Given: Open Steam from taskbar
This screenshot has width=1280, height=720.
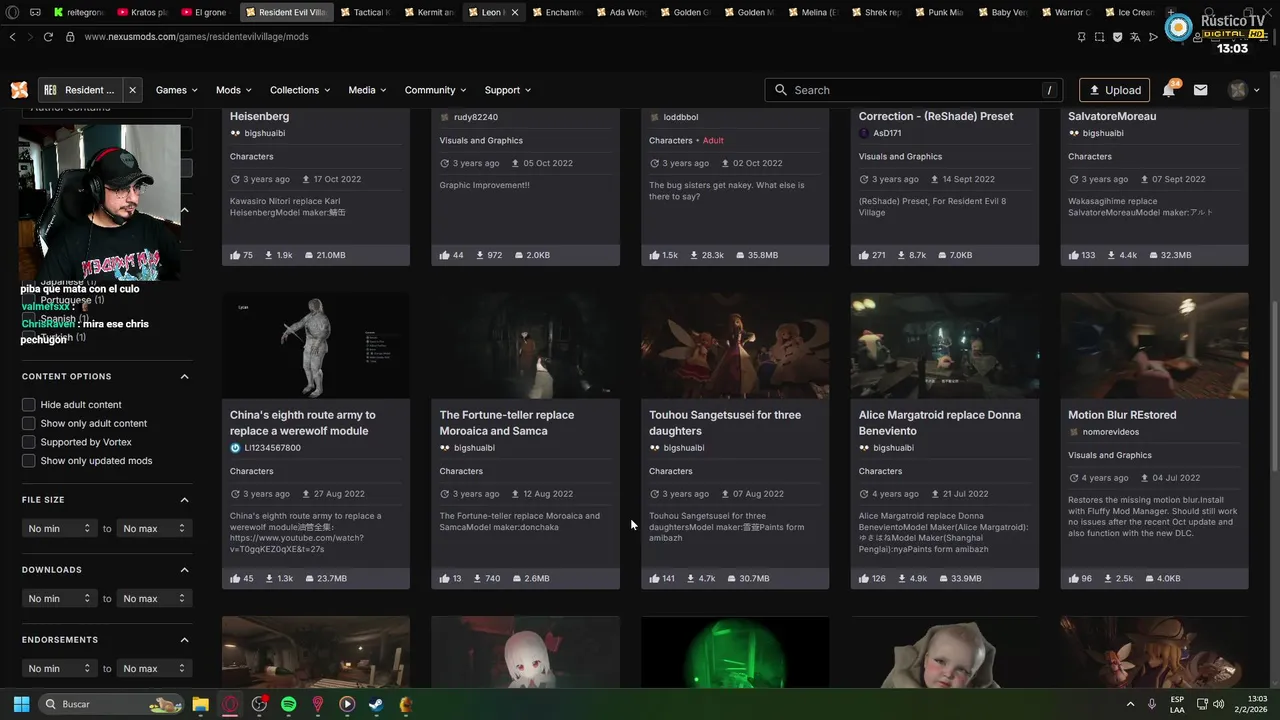Looking at the screenshot, I should click(375, 704).
